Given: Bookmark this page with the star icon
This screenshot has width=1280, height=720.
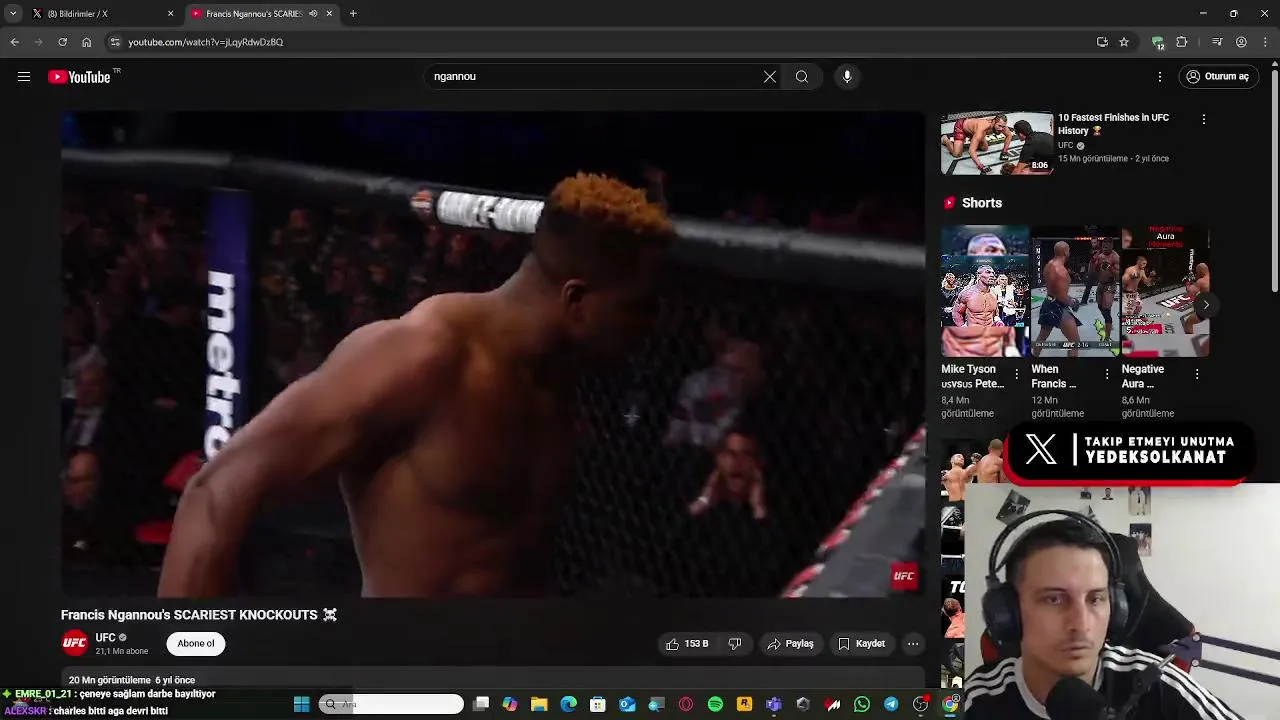Looking at the screenshot, I should [1124, 42].
